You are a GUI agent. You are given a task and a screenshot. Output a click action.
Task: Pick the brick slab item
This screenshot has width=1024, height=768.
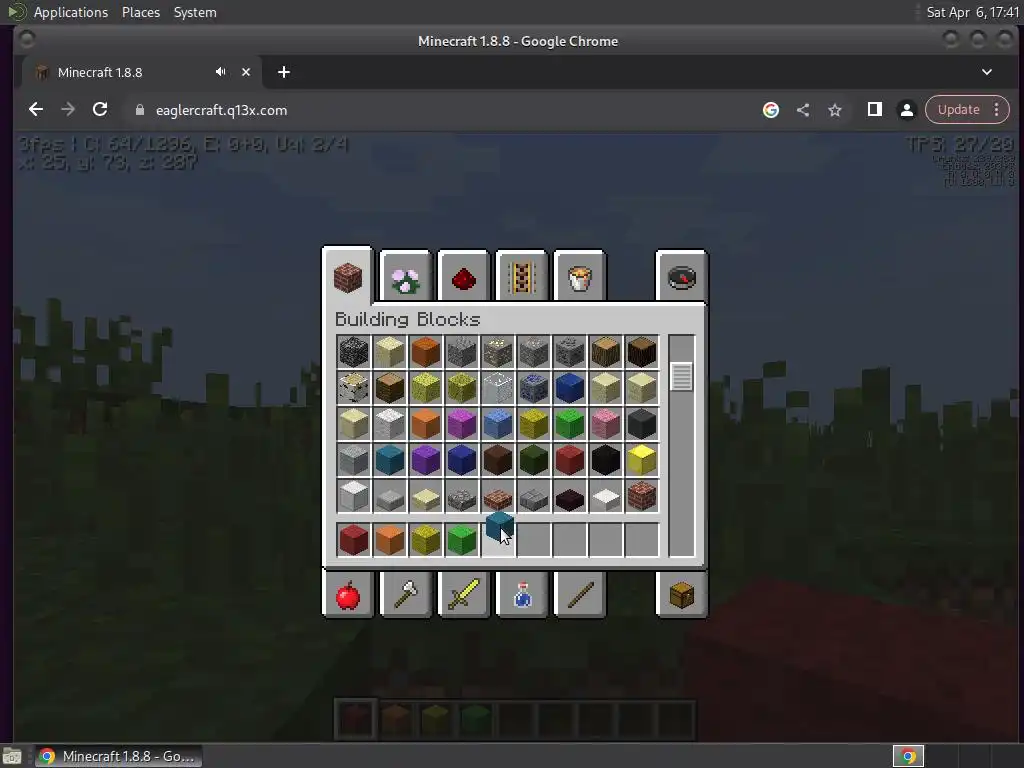[498, 498]
